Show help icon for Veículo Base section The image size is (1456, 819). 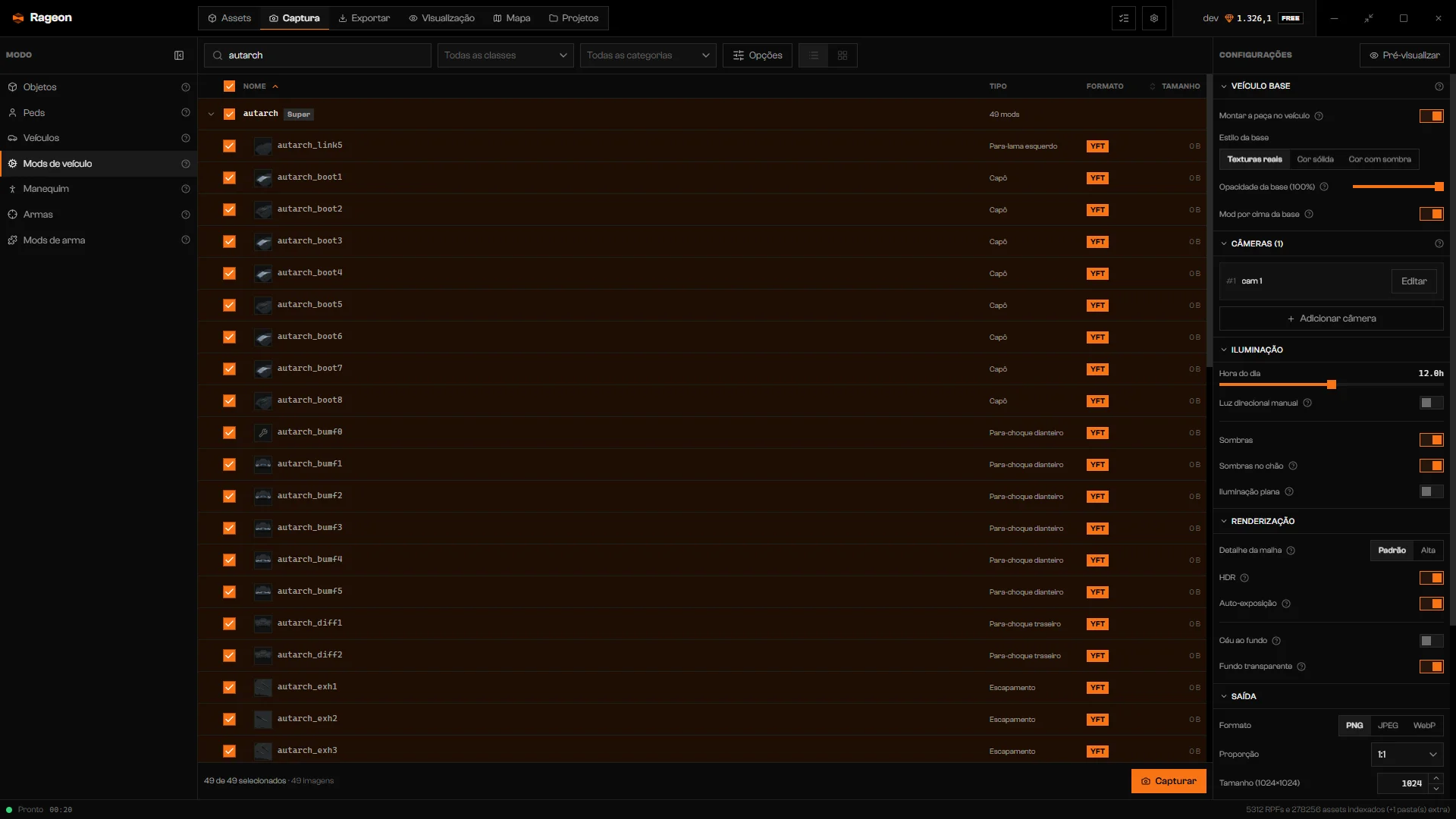(x=1439, y=86)
